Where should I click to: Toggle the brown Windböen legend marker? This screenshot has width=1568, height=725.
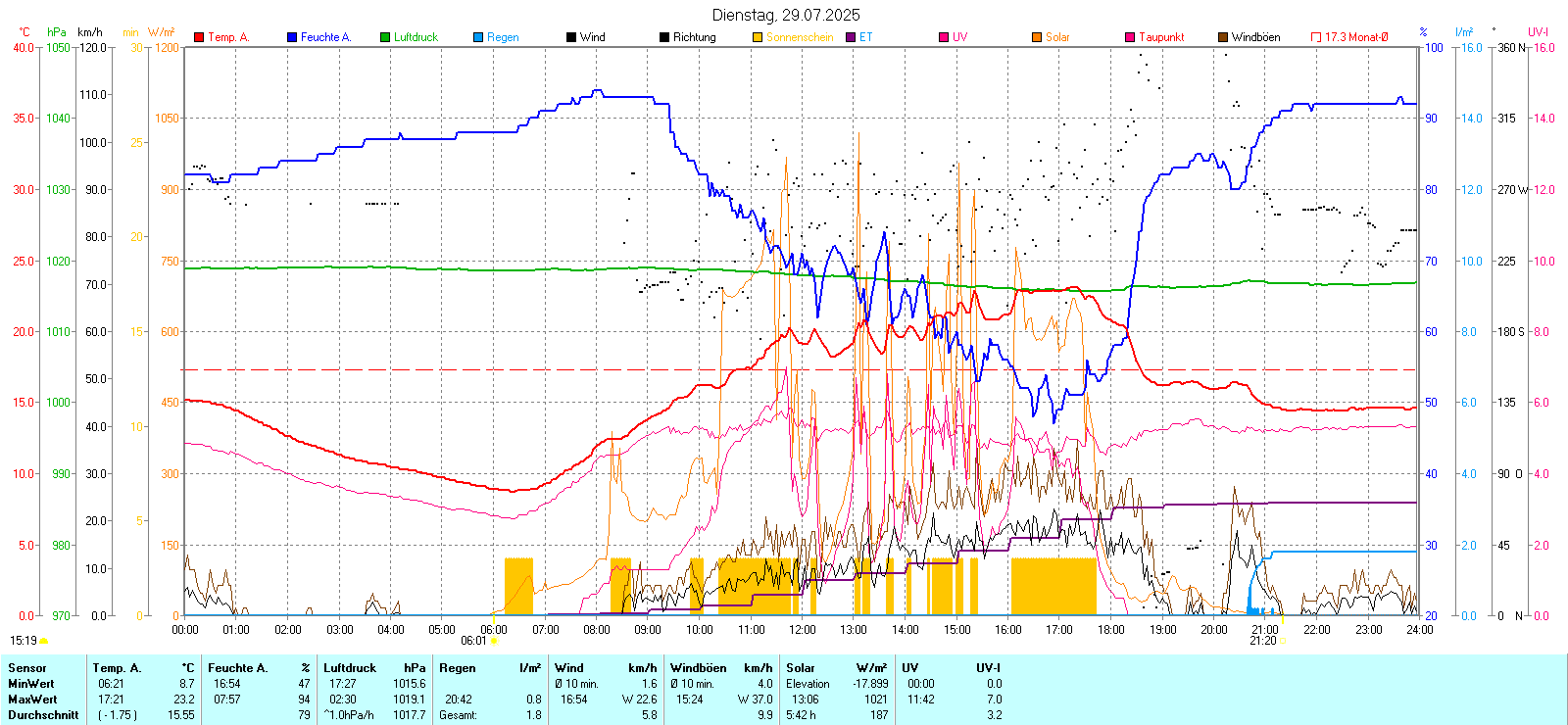click(x=1223, y=37)
